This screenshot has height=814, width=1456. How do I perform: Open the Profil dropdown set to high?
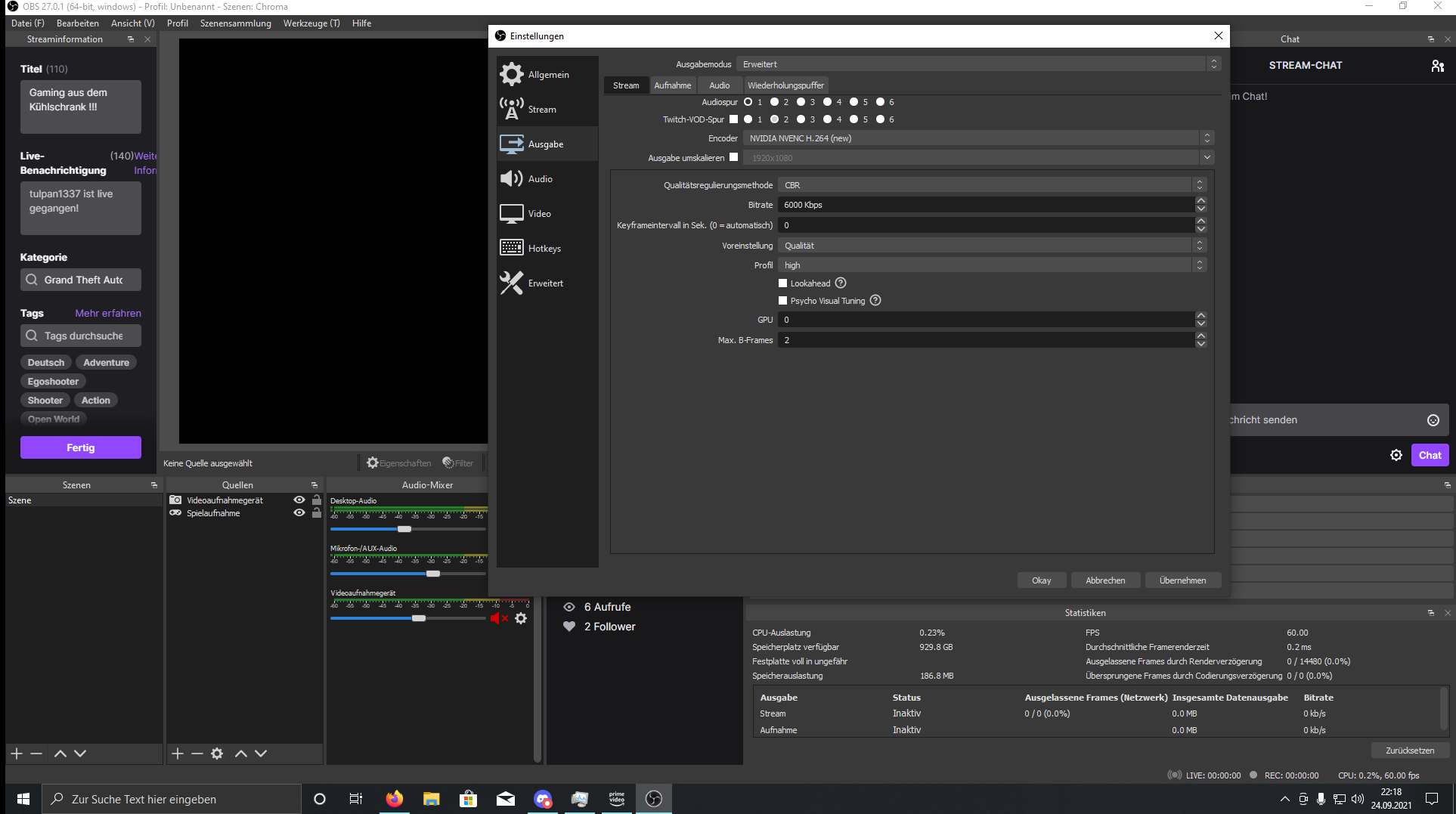click(x=991, y=265)
